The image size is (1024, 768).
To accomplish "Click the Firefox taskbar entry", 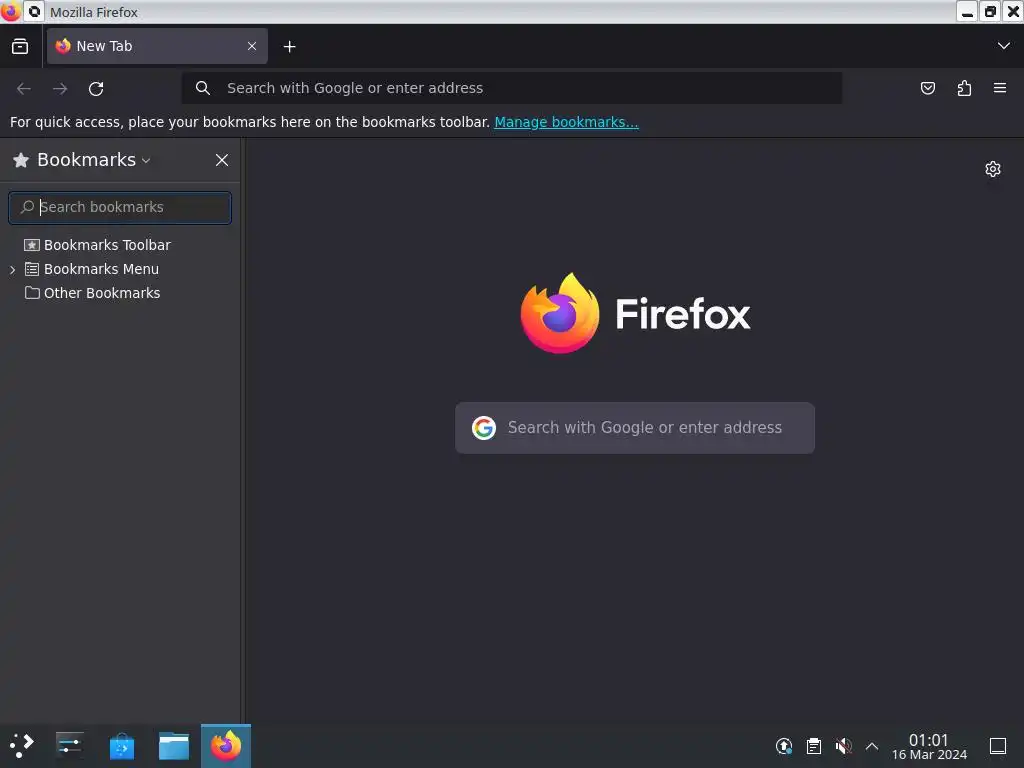I will 226,746.
